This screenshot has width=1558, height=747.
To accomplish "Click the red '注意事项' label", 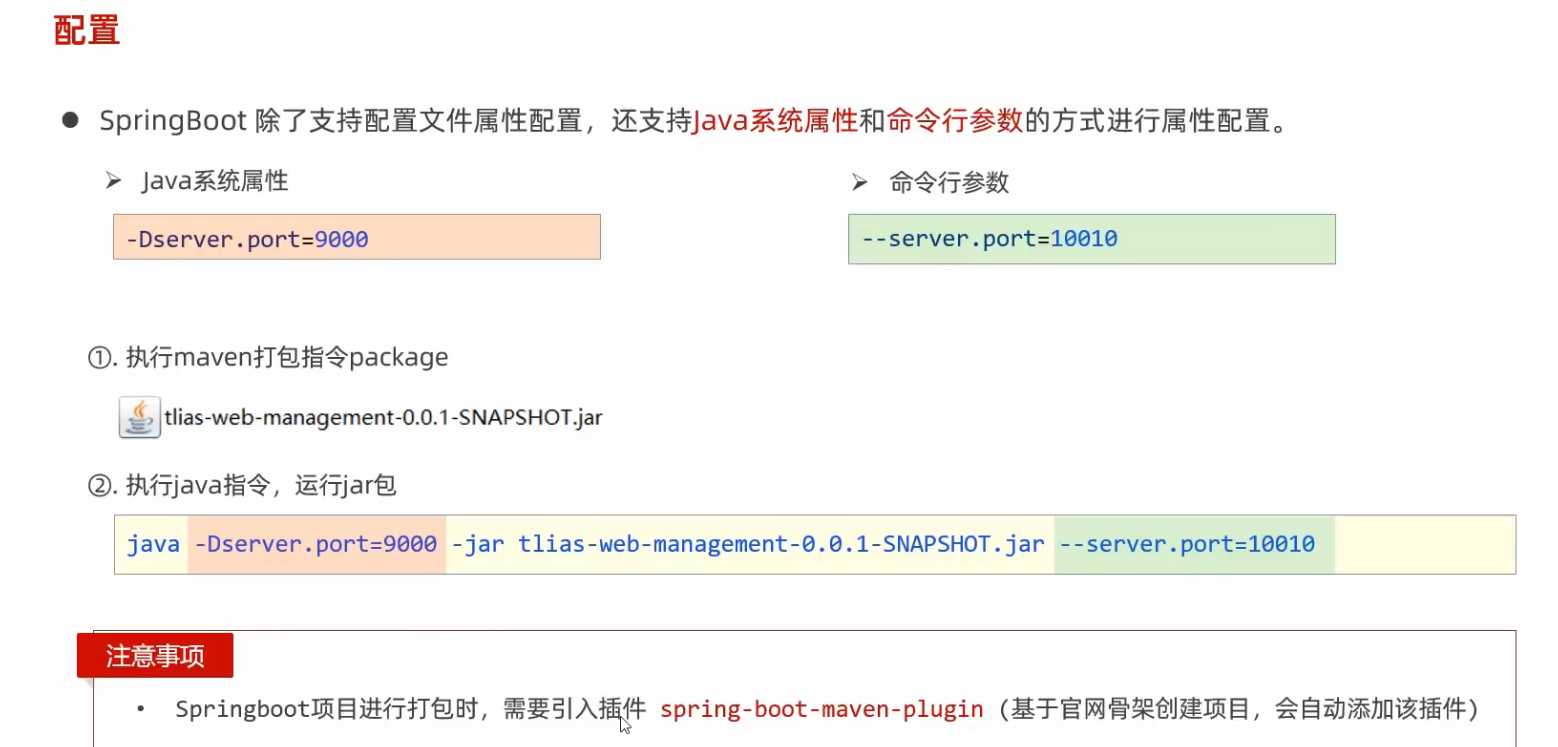I will tap(155, 656).
